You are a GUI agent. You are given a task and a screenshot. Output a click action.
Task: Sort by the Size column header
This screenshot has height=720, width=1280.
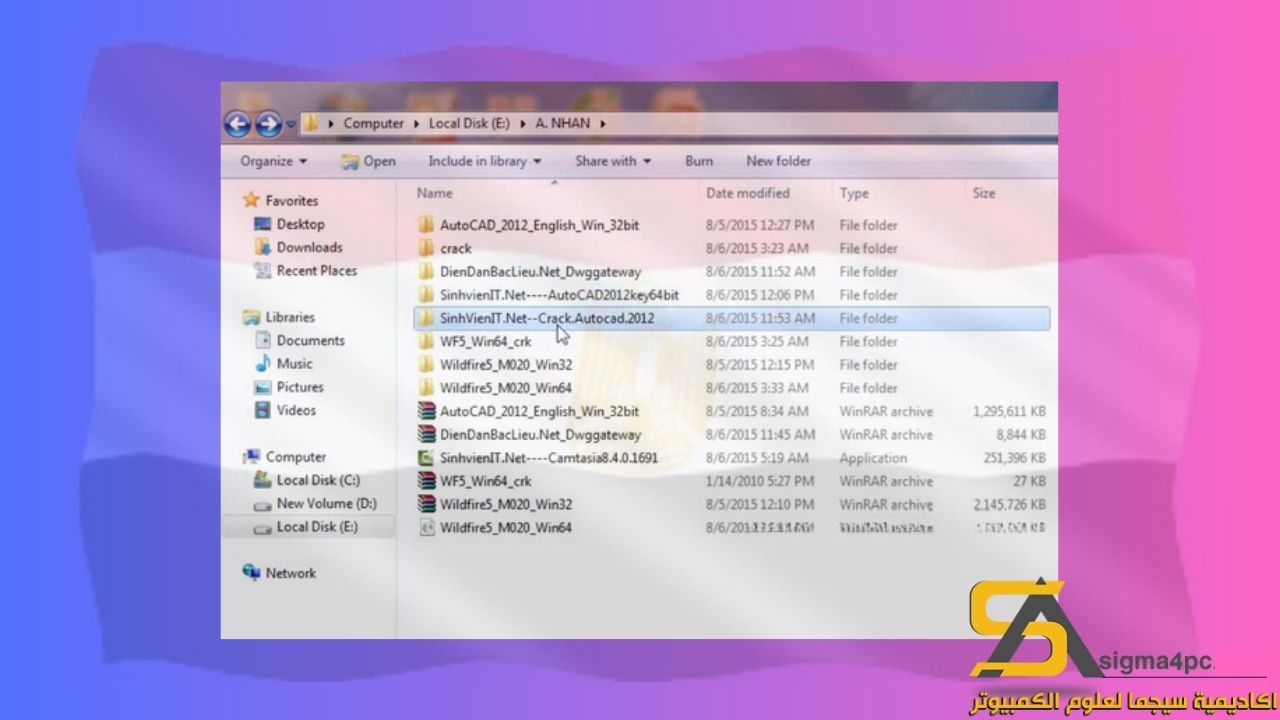pos(984,193)
